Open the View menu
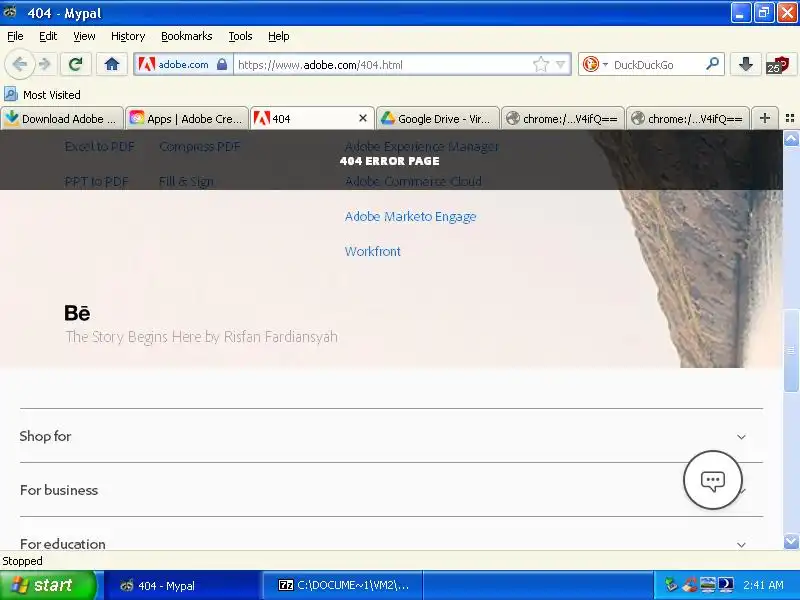 tap(84, 36)
